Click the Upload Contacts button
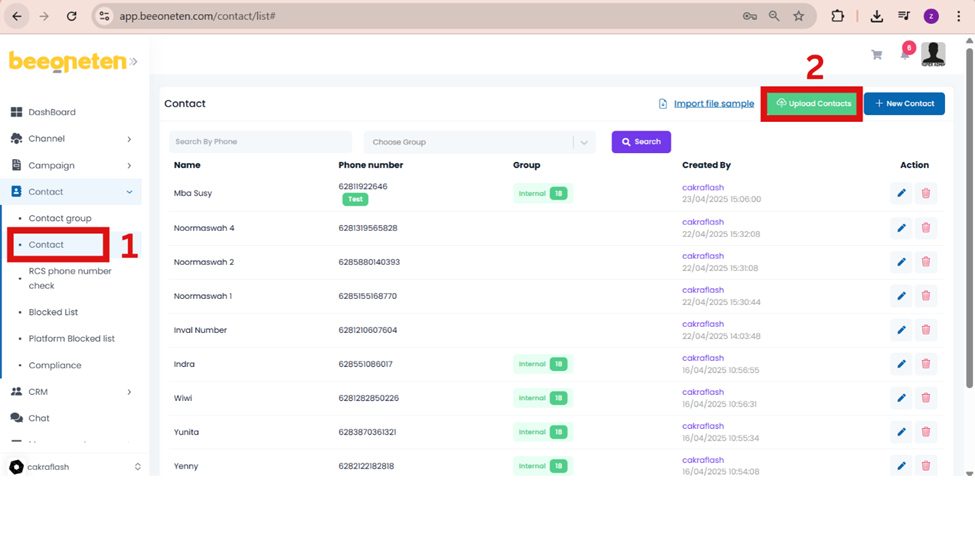The width and height of the screenshot is (975, 548). (x=812, y=103)
